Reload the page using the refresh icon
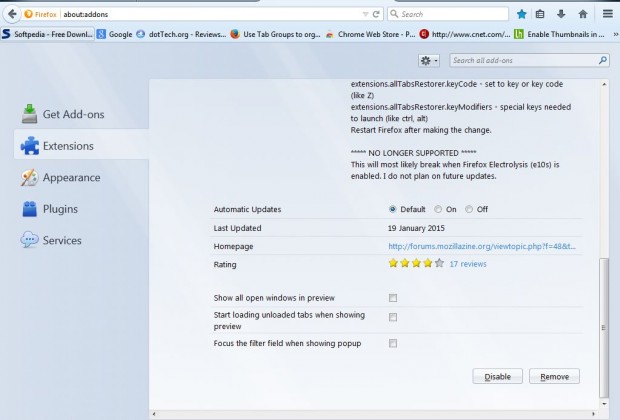The width and height of the screenshot is (620, 420). (376, 14)
